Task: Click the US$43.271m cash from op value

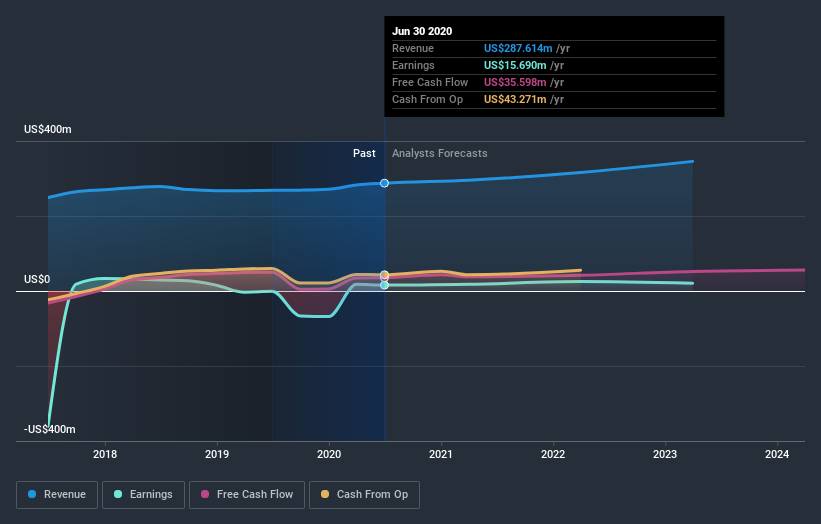Action: [515, 99]
